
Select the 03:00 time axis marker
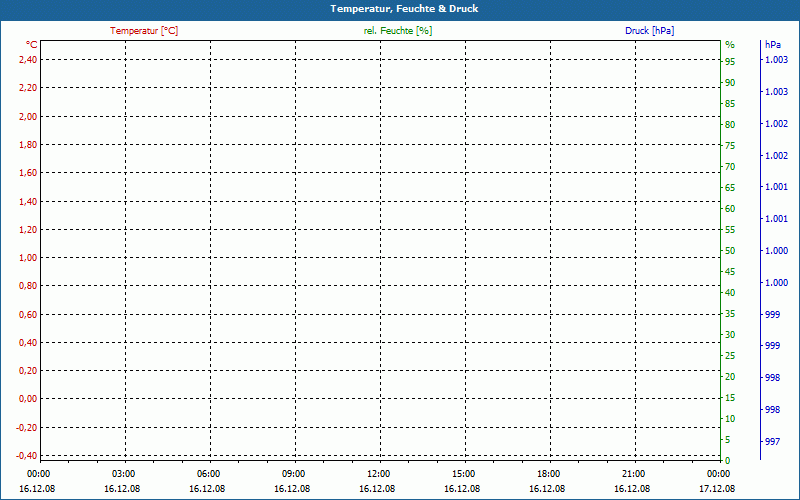(x=123, y=474)
